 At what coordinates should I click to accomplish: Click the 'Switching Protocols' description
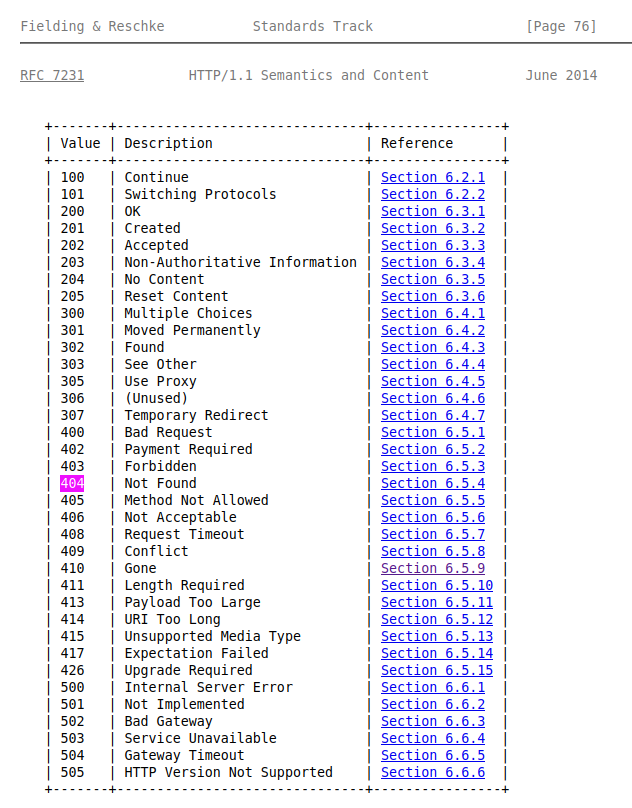tap(200, 194)
